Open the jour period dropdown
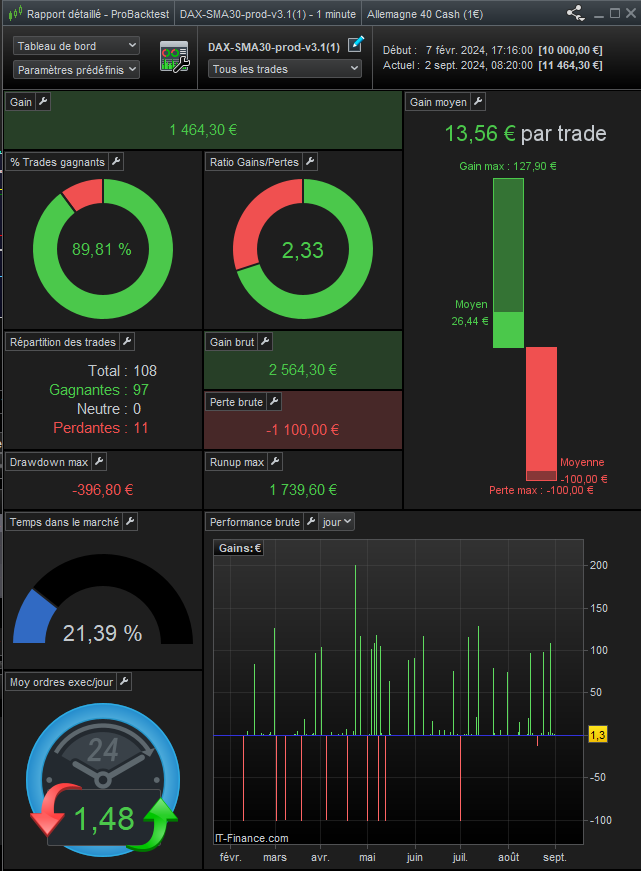This screenshot has height=871, width=641. (337, 522)
